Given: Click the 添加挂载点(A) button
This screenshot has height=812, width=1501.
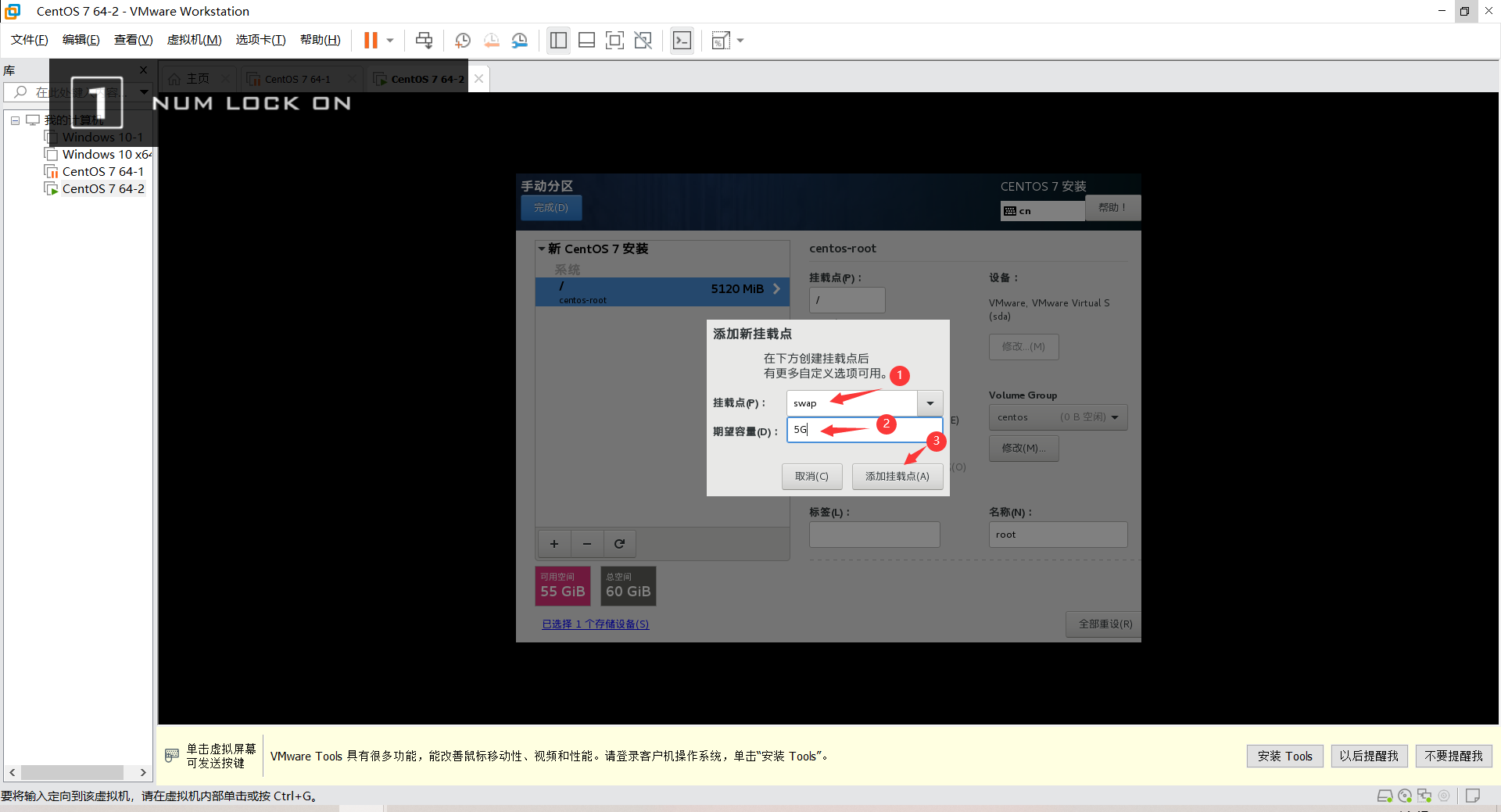Looking at the screenshot, I should point(897,477).
